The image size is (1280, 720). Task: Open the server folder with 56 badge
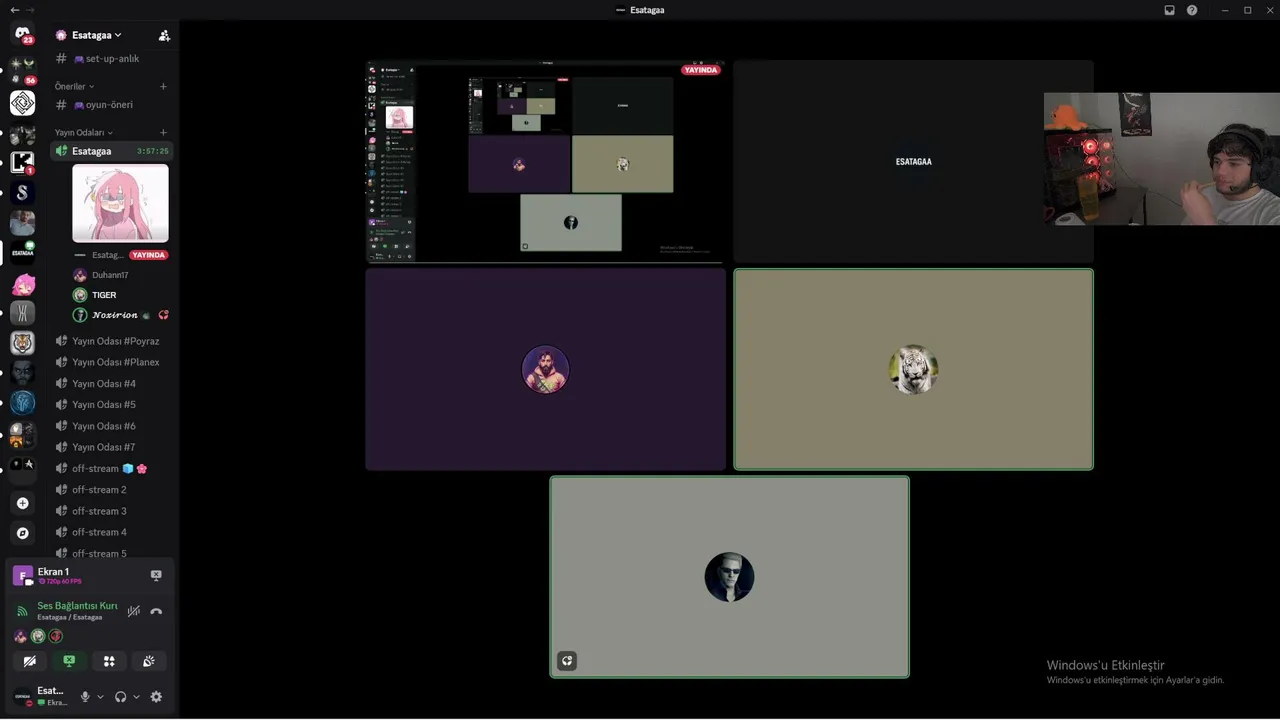(22, 70)
